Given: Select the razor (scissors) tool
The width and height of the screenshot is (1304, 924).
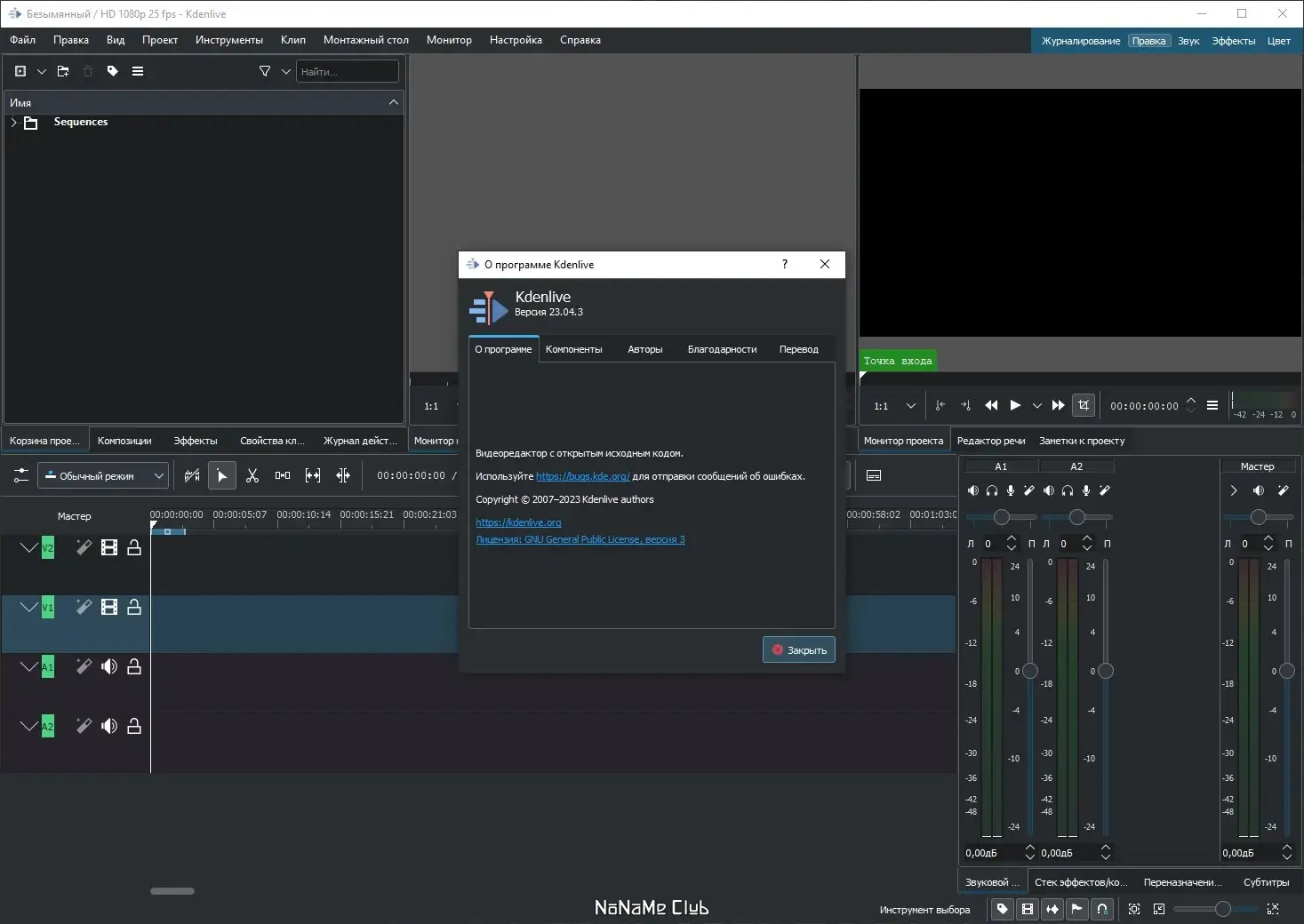Looking at the screenshot, I should [x=252, y=476].
